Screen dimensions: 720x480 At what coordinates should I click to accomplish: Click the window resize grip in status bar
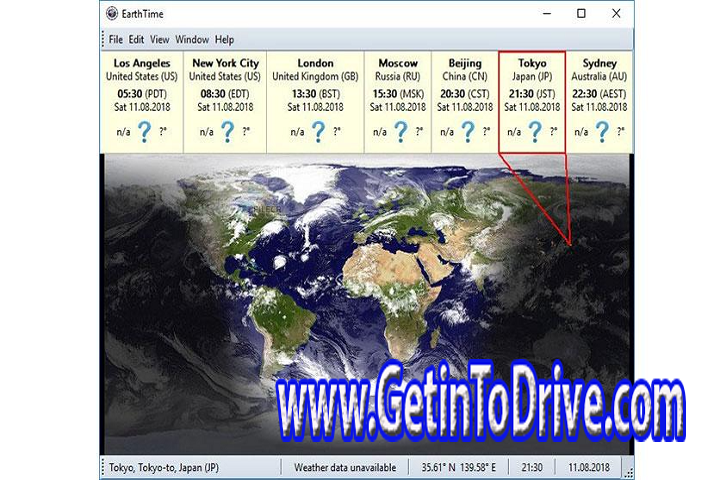click(x=629, y=472)
